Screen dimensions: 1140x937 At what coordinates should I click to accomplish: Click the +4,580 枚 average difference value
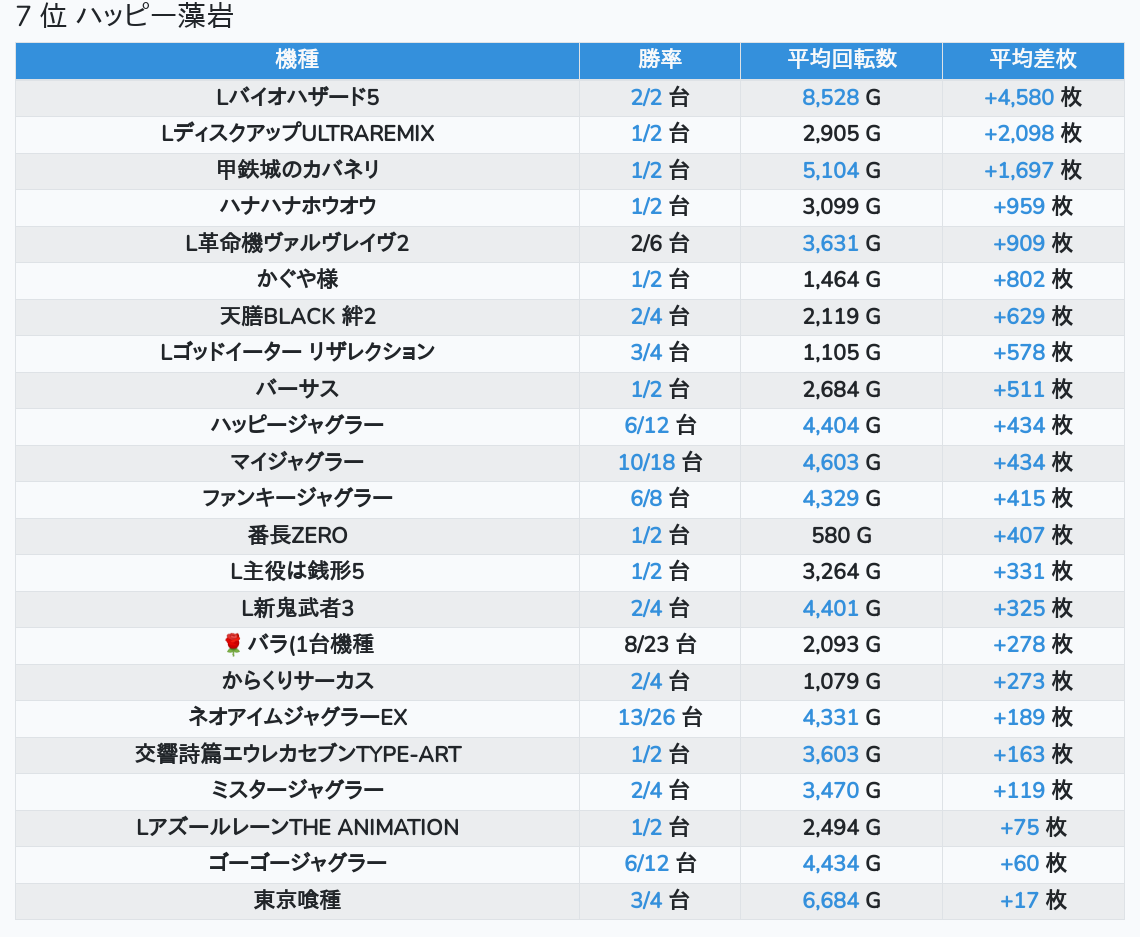[x=1032, y=97]
